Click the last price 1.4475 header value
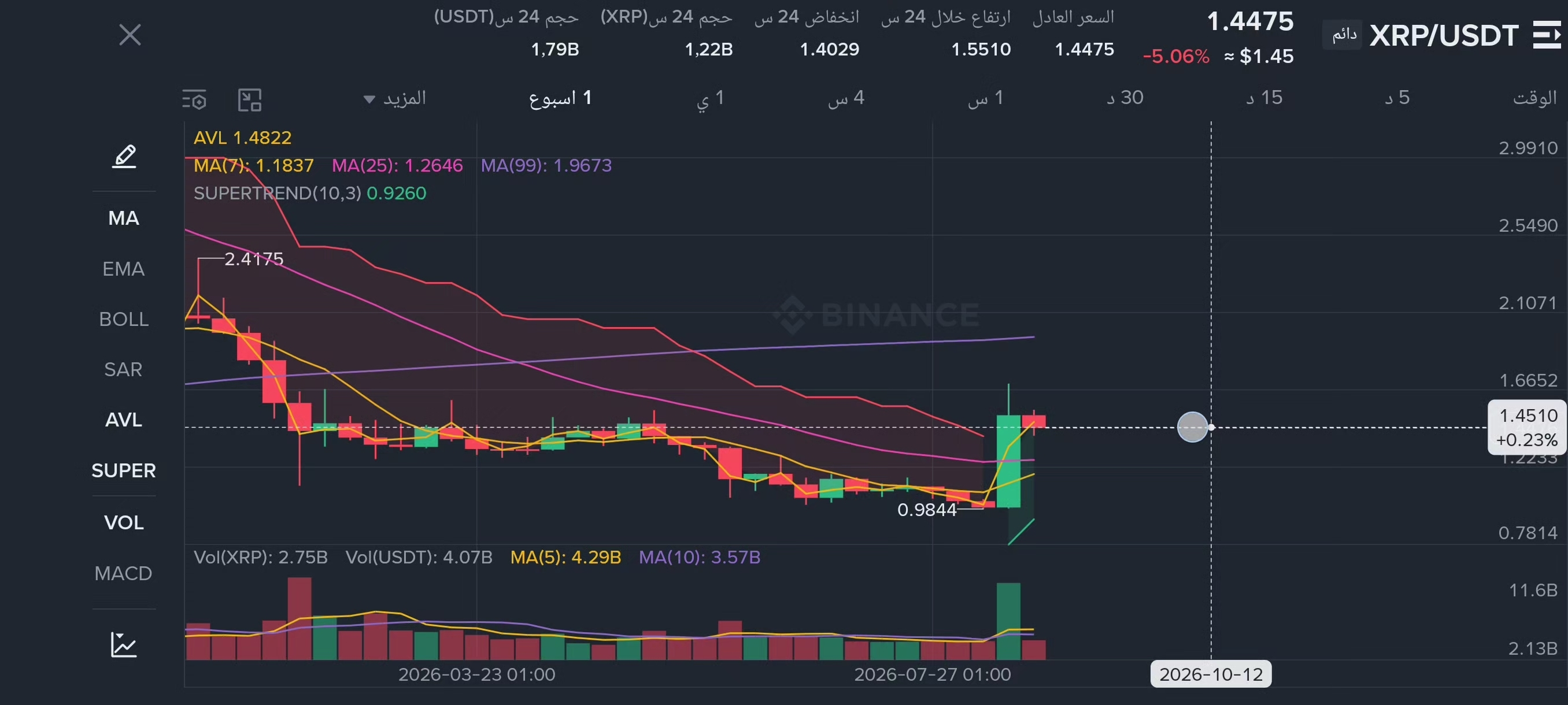 1250,22
